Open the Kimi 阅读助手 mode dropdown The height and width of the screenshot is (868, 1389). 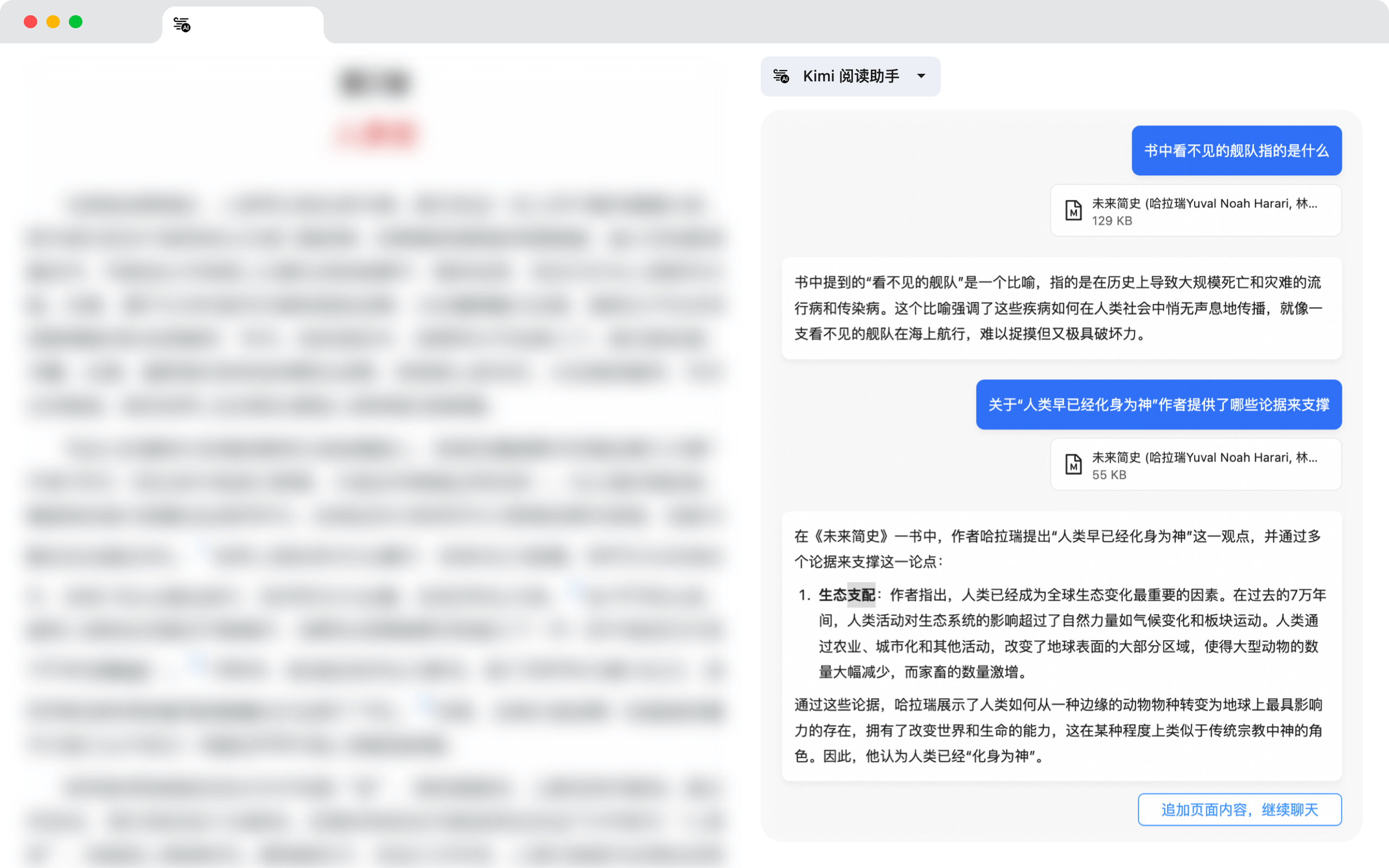pyautogui.click(x=922, y=76)
